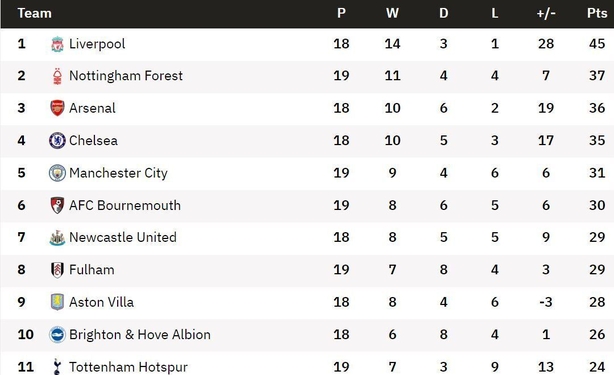Image resolution: width=614 pixels, height=375 pixels.
Task: Open the Liverpool team link
Action: coord(97,44)
